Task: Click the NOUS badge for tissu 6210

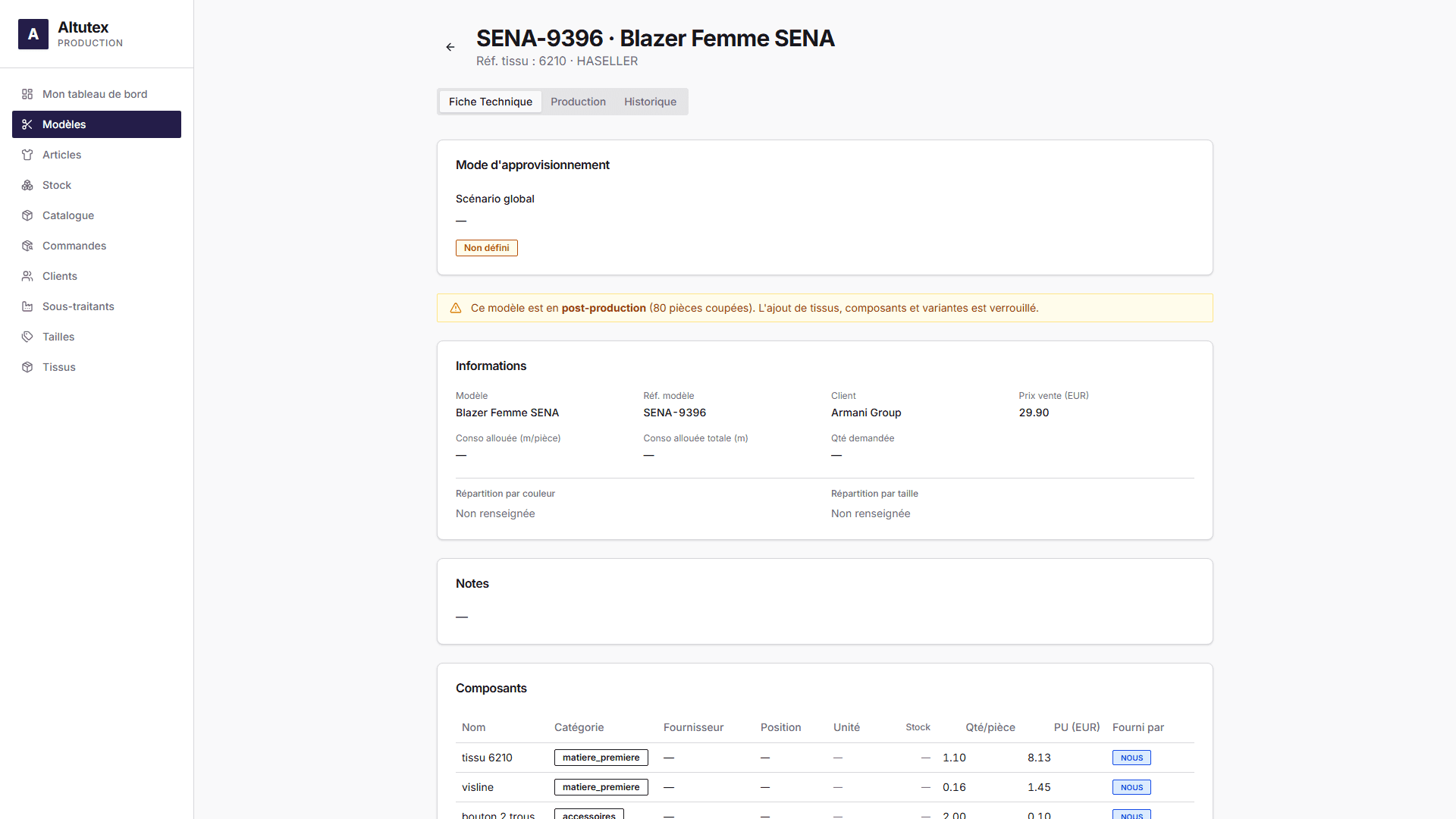Action: tap(1131, 758)
